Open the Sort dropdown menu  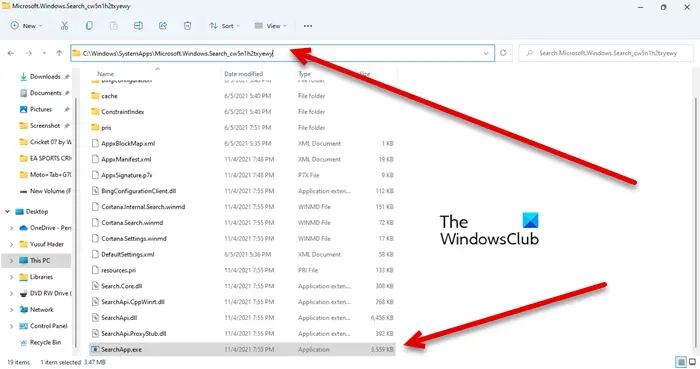click(225, 26)
